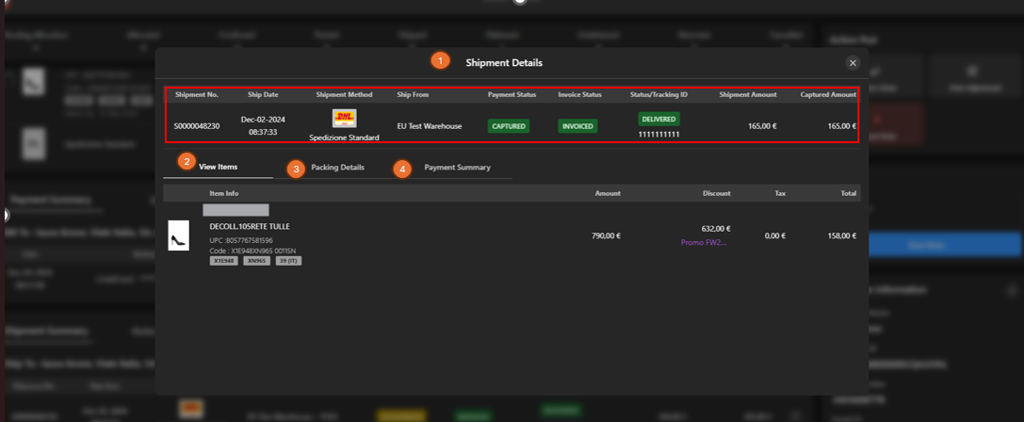This screenshot has height=422, width=1024.
Task: Click the Shipment No. column header
Action: (x=197, y=95)
